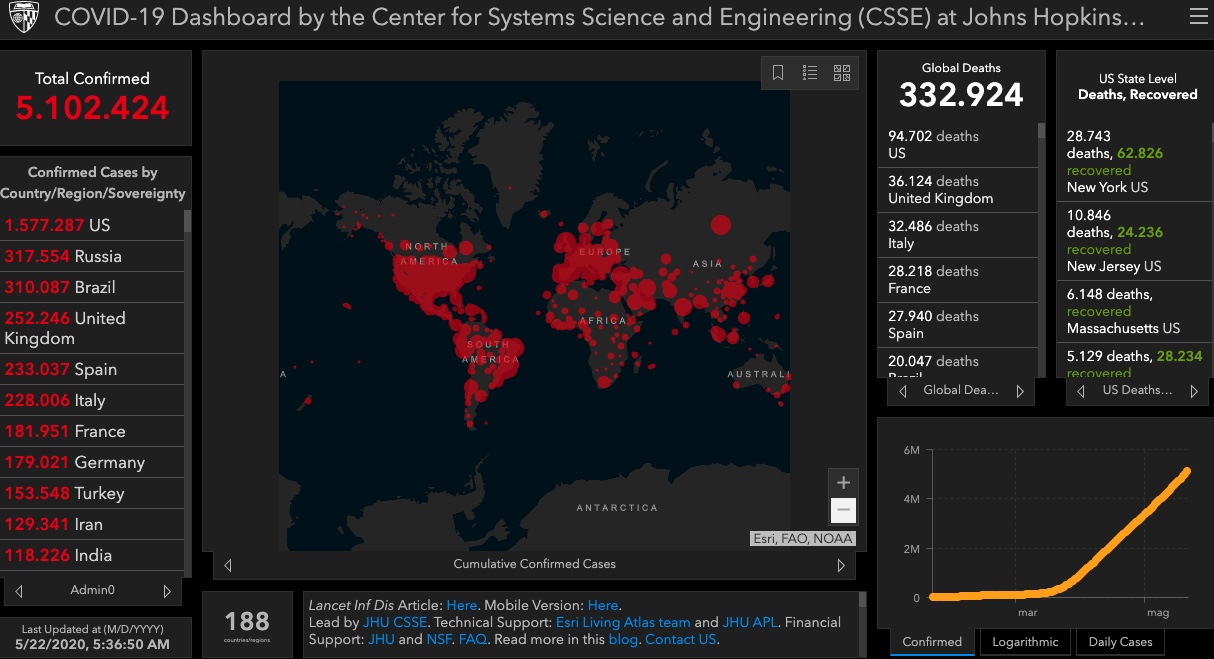Select Russia in confirmed cases list
1214x659 pixels.
point(92,256)
